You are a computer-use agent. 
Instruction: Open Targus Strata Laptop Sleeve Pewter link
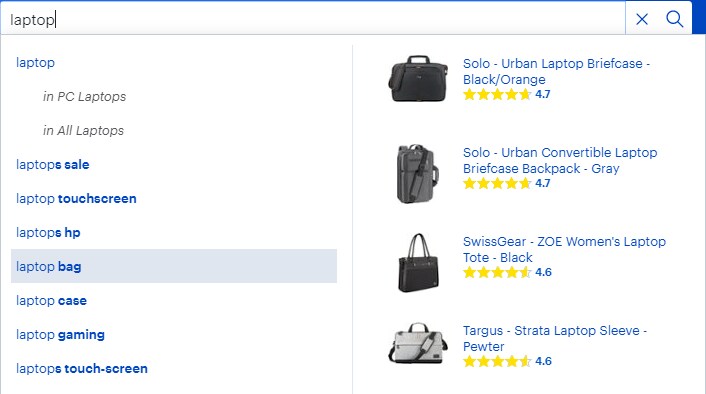(555, 338)
